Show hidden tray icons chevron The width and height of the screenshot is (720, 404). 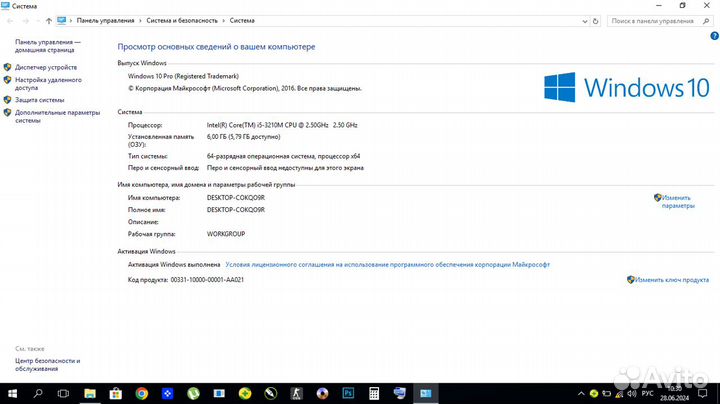pyautogui.click(x=581, y=393)
